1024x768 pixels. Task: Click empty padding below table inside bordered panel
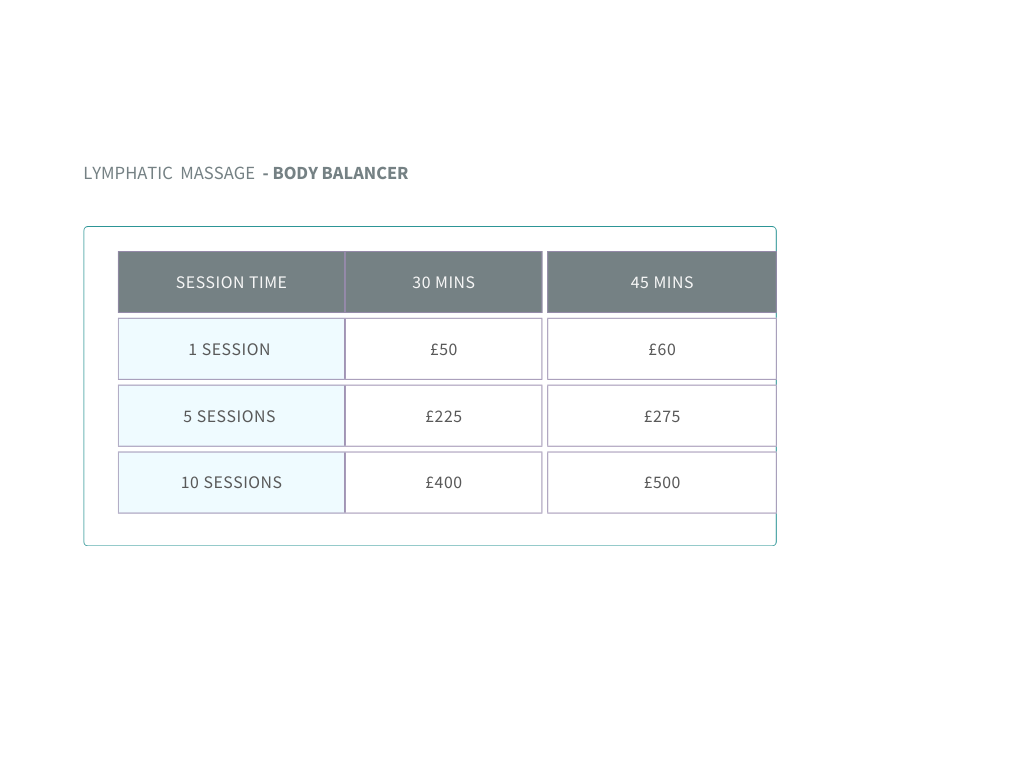coord(430,530)
